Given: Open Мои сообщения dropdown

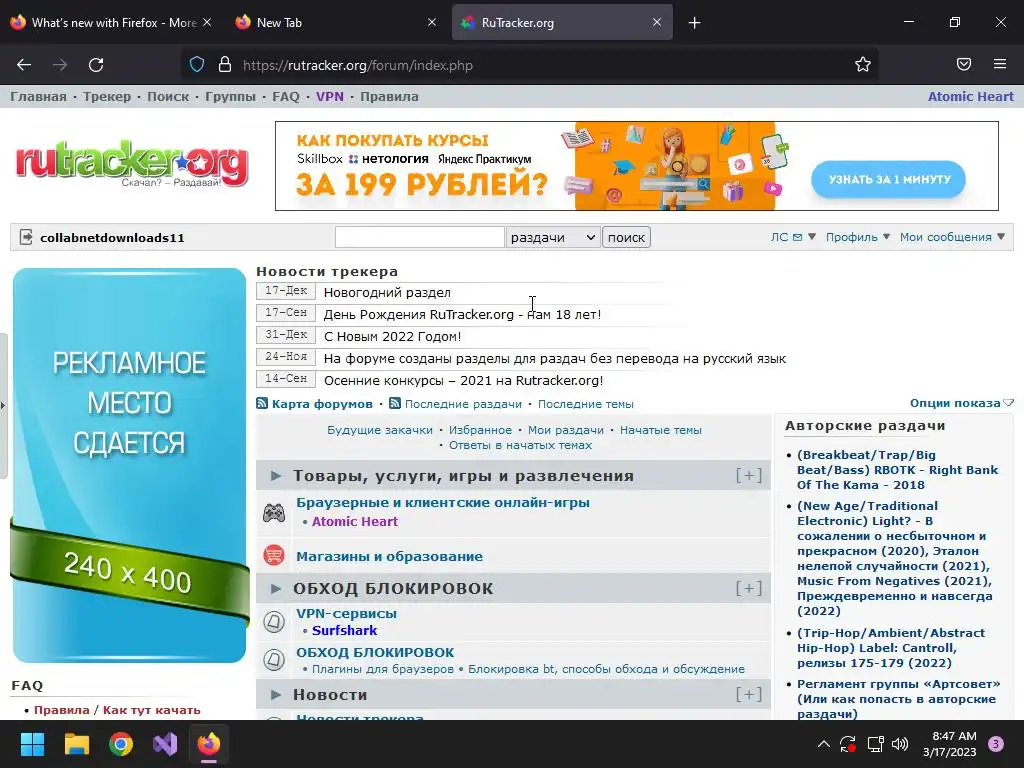Looking at the screenshot, I should (952, 237).
